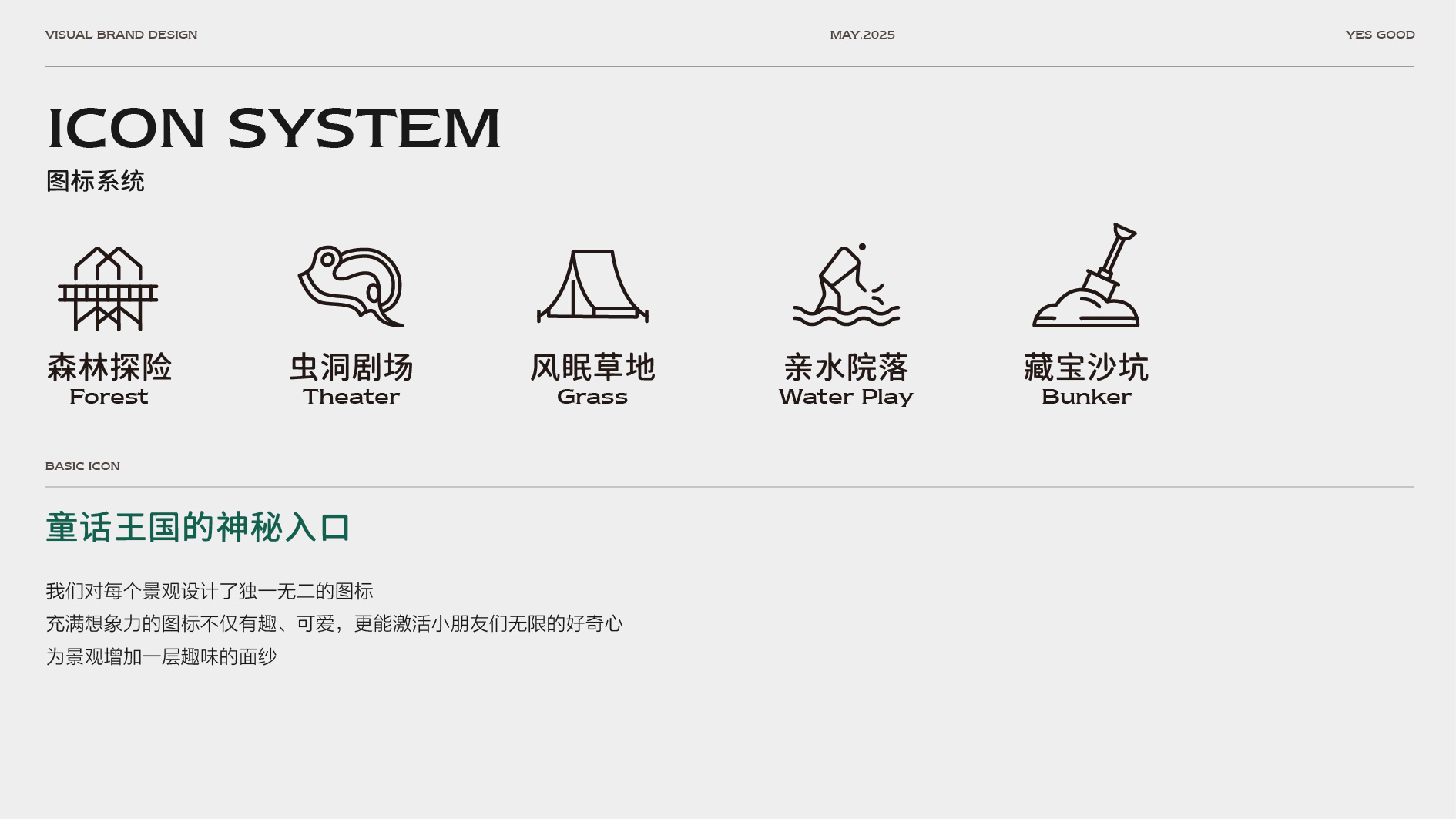Click the 藏宝沙坑 label

tap(1086, 368)
